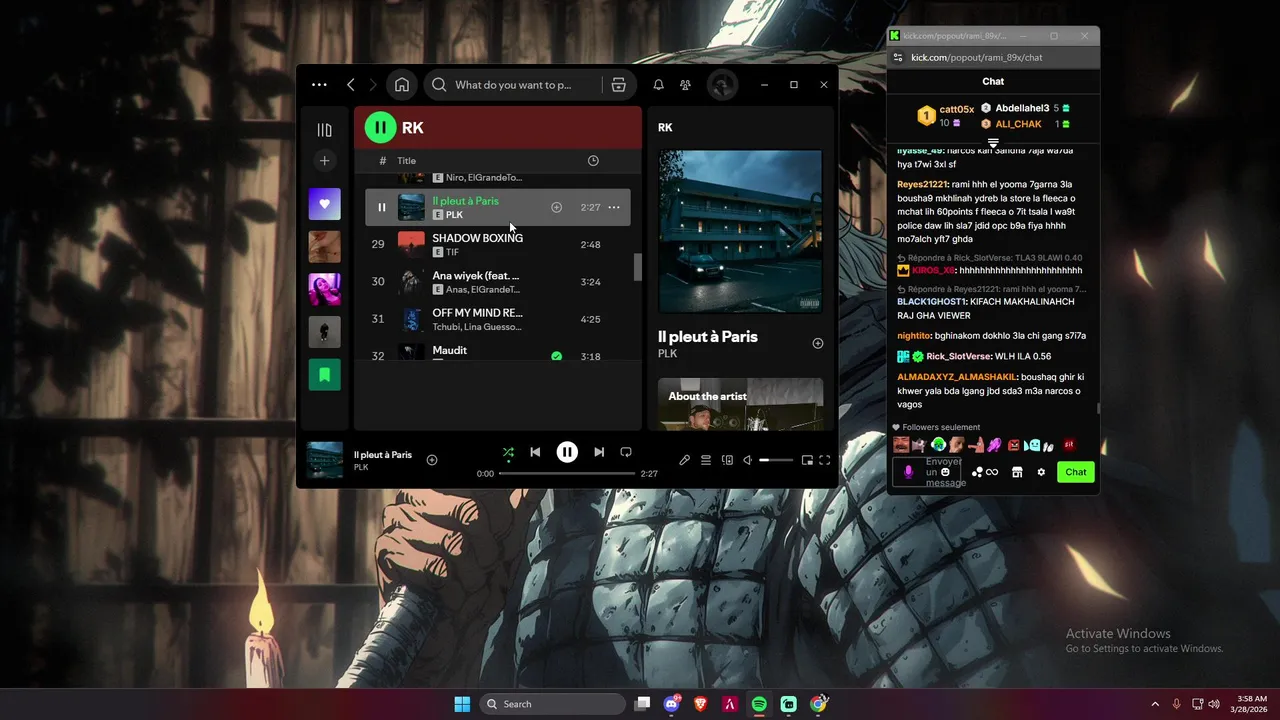Open artist TIF link

coord(452,252)
